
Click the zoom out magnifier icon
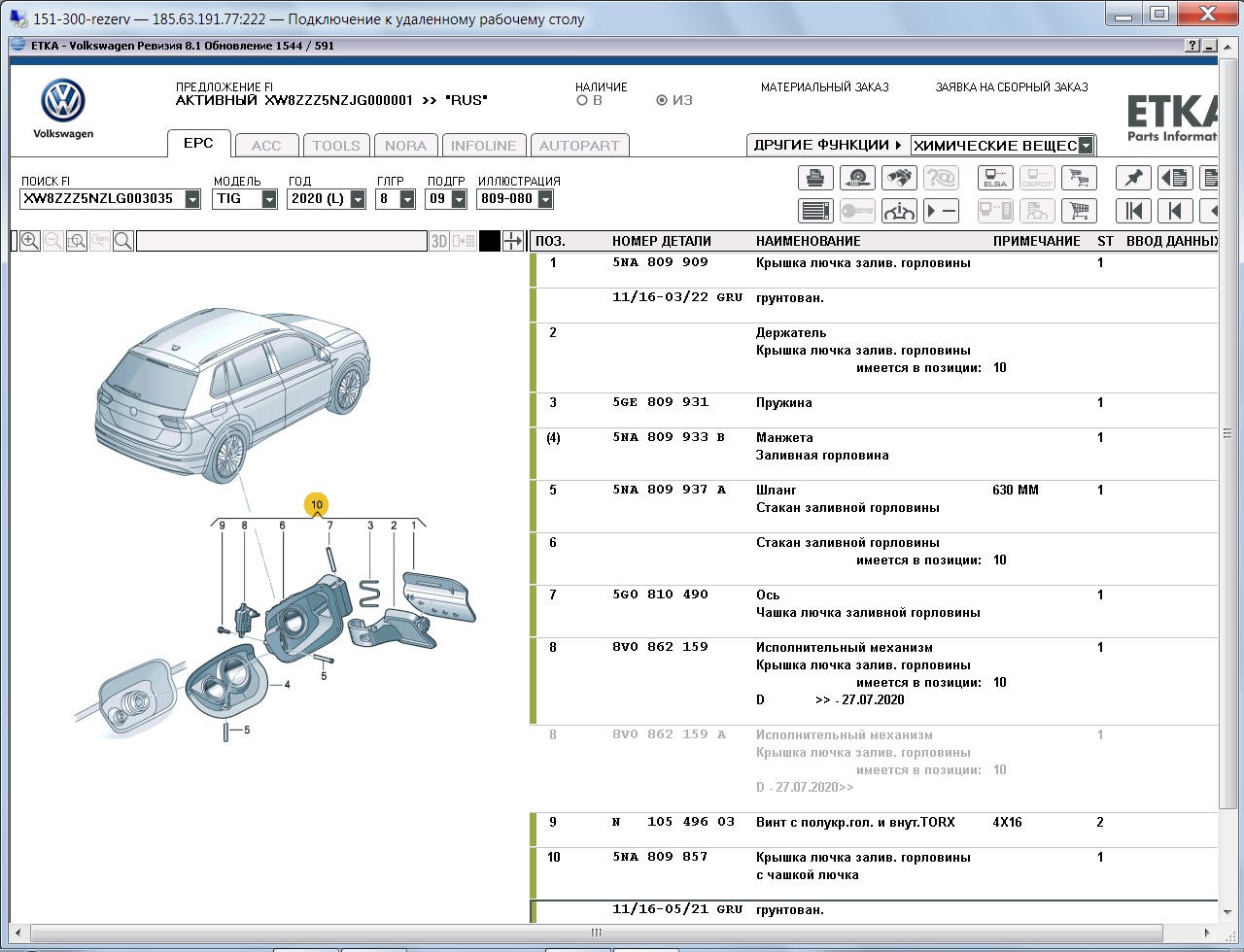pos(53,241)
